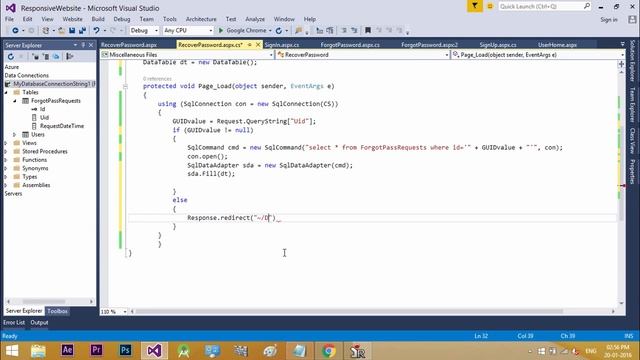Screen dimensions: 640x360
Task: Open After Effects from the taskbar
Action: click(67, 351)
